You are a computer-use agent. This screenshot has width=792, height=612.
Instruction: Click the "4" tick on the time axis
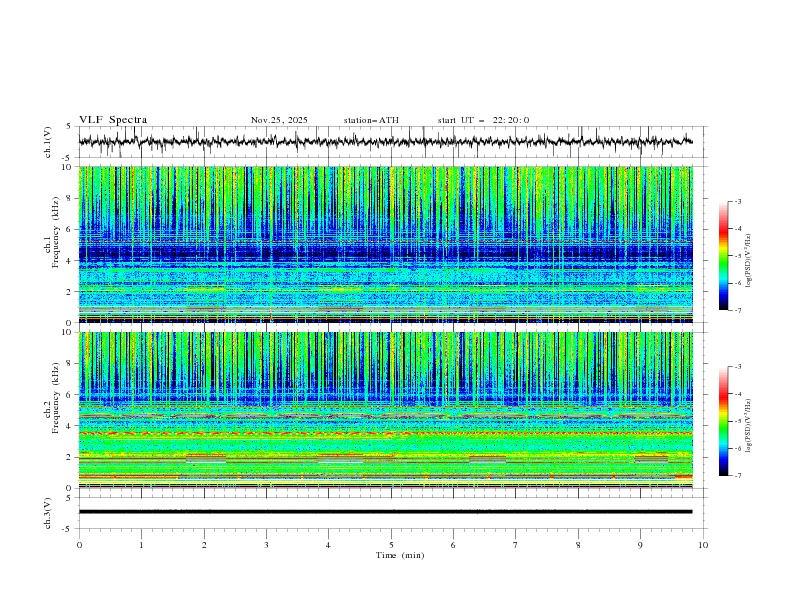[328, 545]
